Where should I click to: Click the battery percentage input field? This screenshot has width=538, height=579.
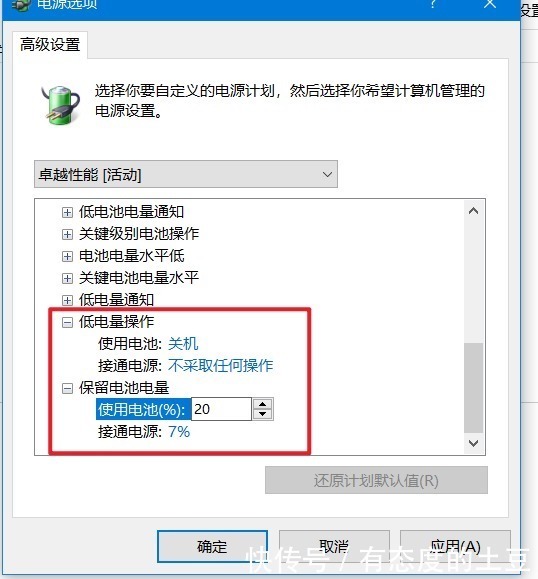pyautogui.click(x=221, y=409)
